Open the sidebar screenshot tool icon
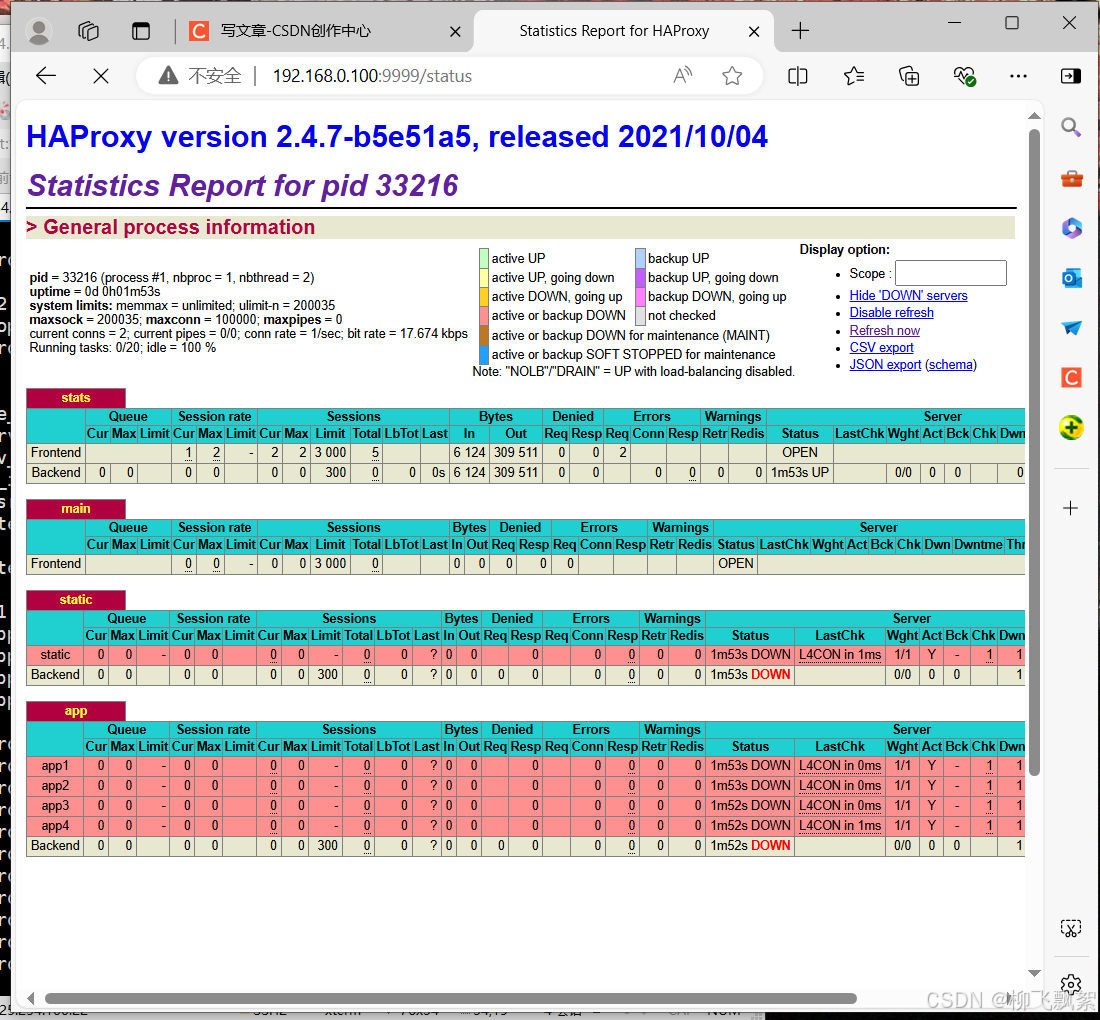1100x1020 pixels. (x=1071, y=929)
